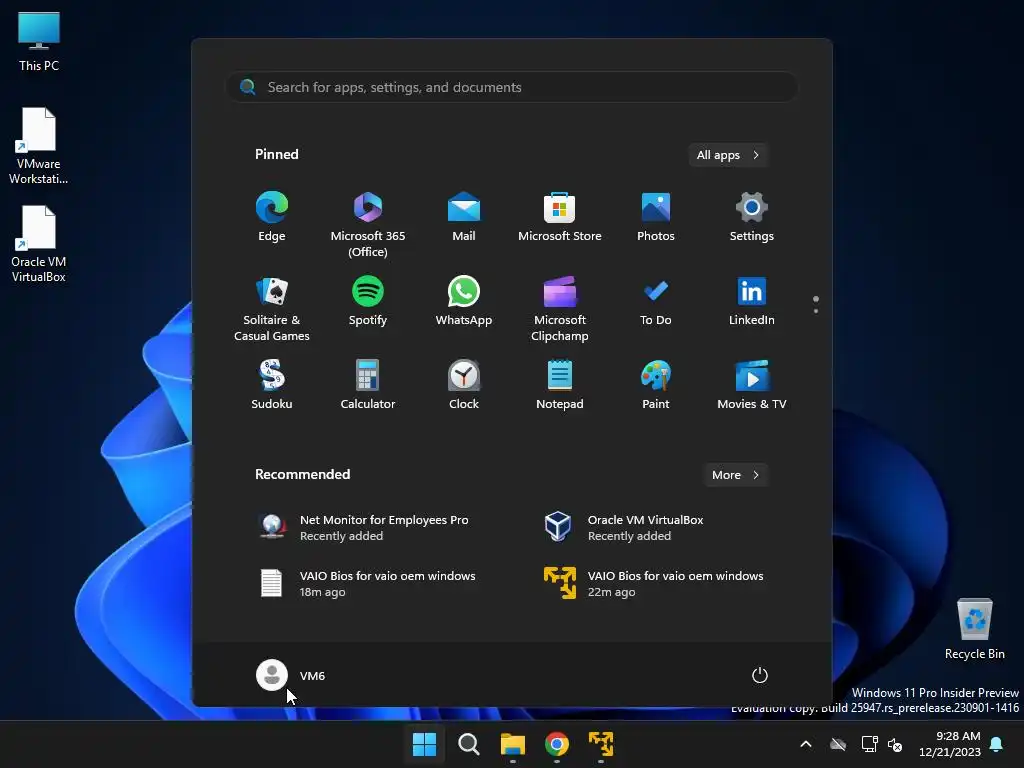Viewport: 1024px width, 768px height.
Task: Click the Start menu search box
Action: point(512,87)
